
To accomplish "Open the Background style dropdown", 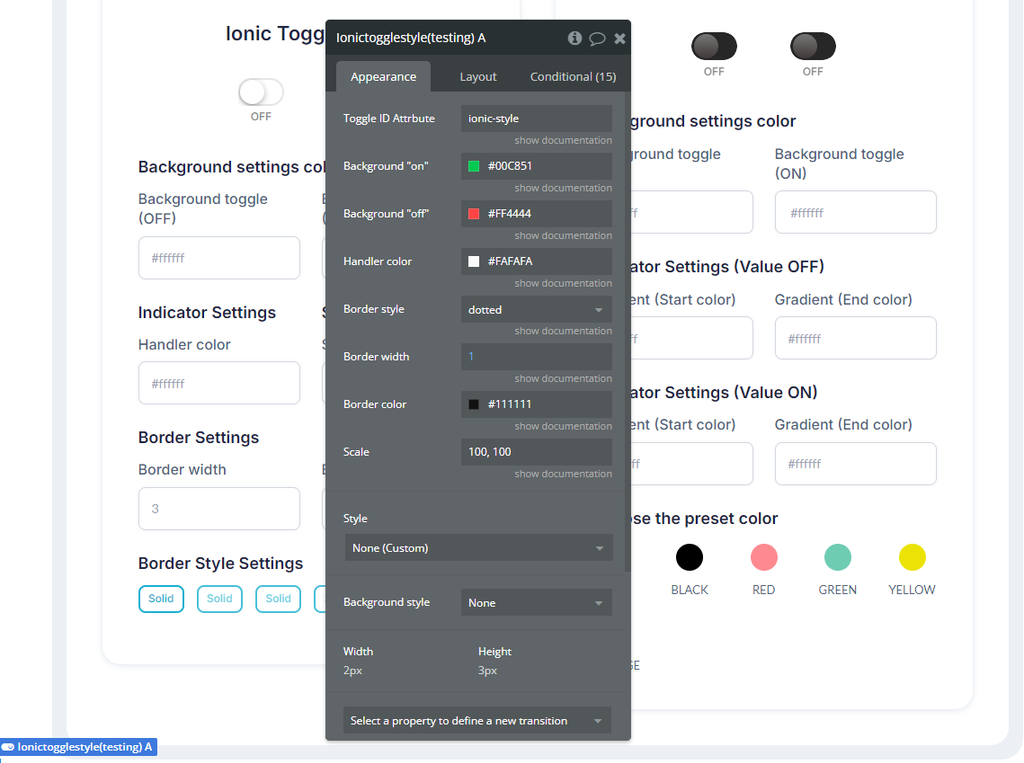I will [x=536, y=602].
